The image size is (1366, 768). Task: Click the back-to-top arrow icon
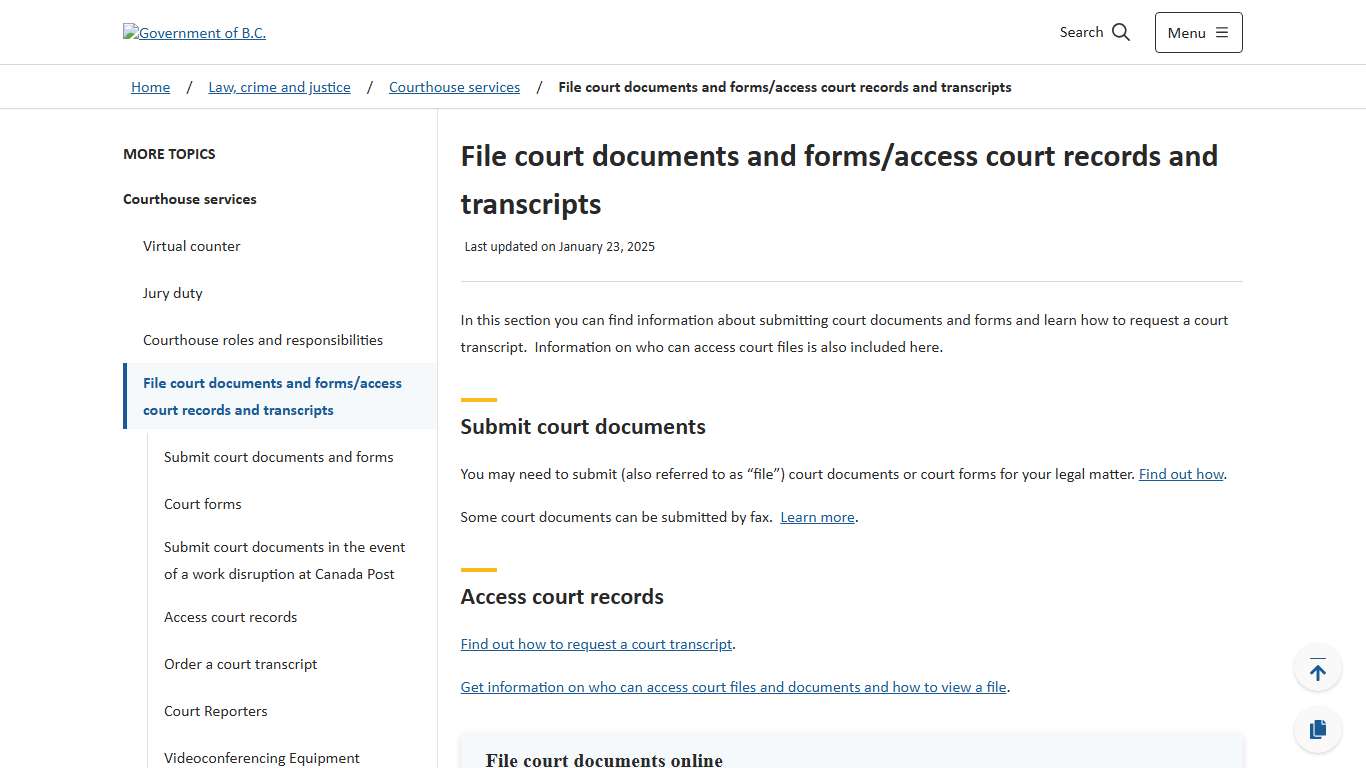(1317, 667)
